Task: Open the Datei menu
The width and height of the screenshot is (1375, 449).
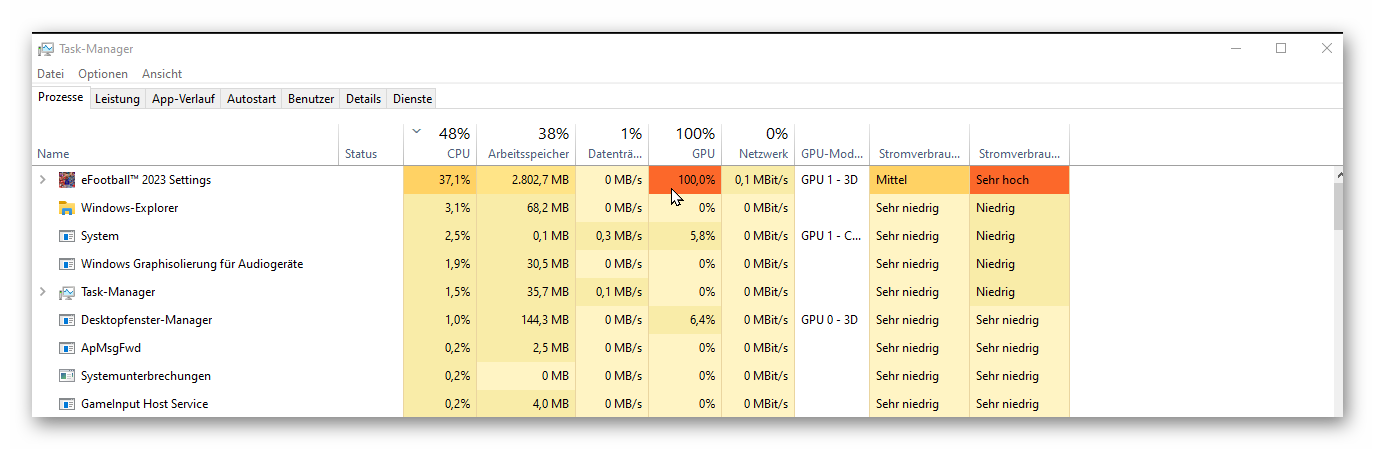Action: pos(50,74)
